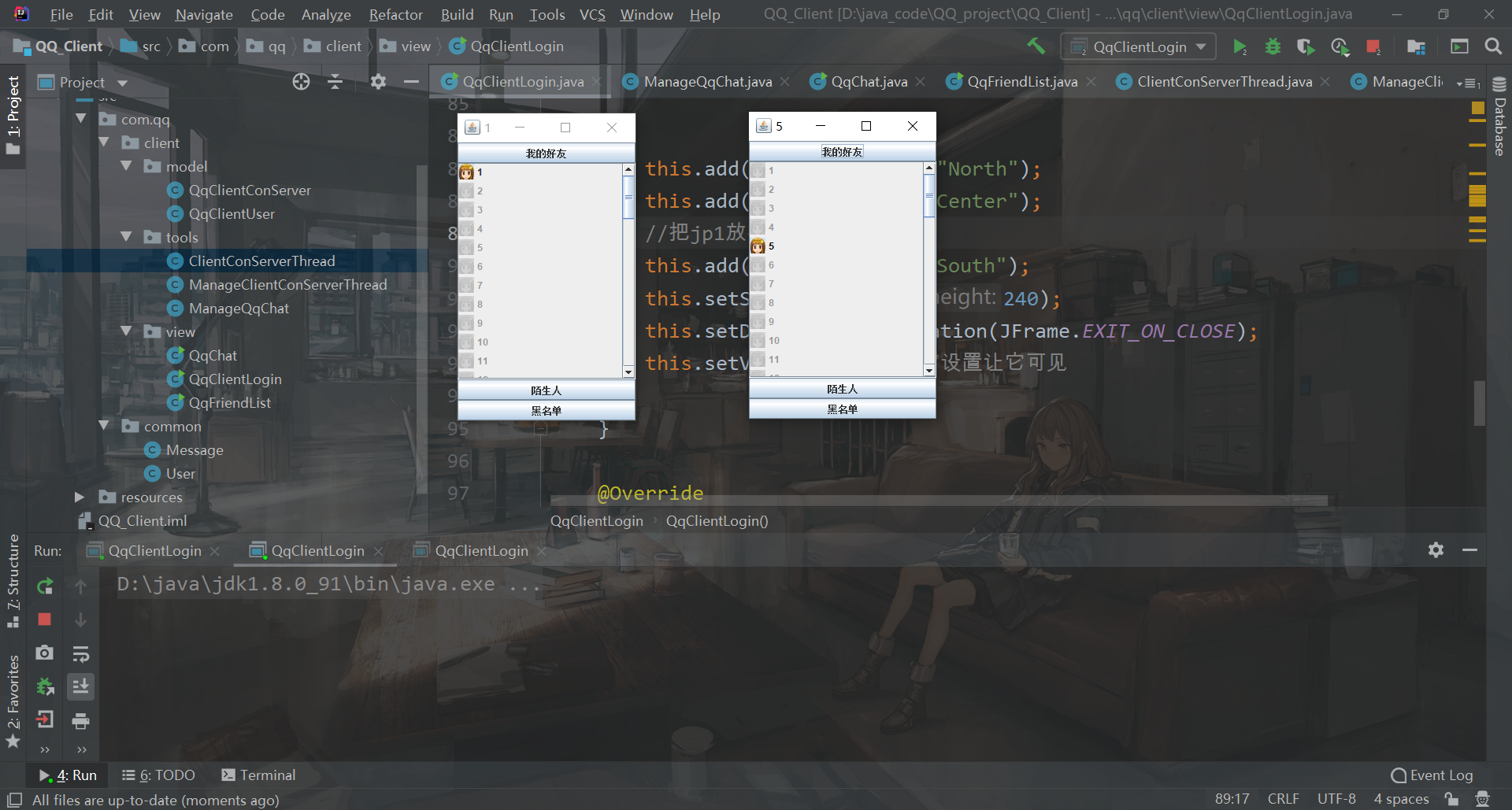The height and width of the screenshot is (810, 1512).
Task: Open QqClientConServer class in project tree
Action: [x=250, y=190]
